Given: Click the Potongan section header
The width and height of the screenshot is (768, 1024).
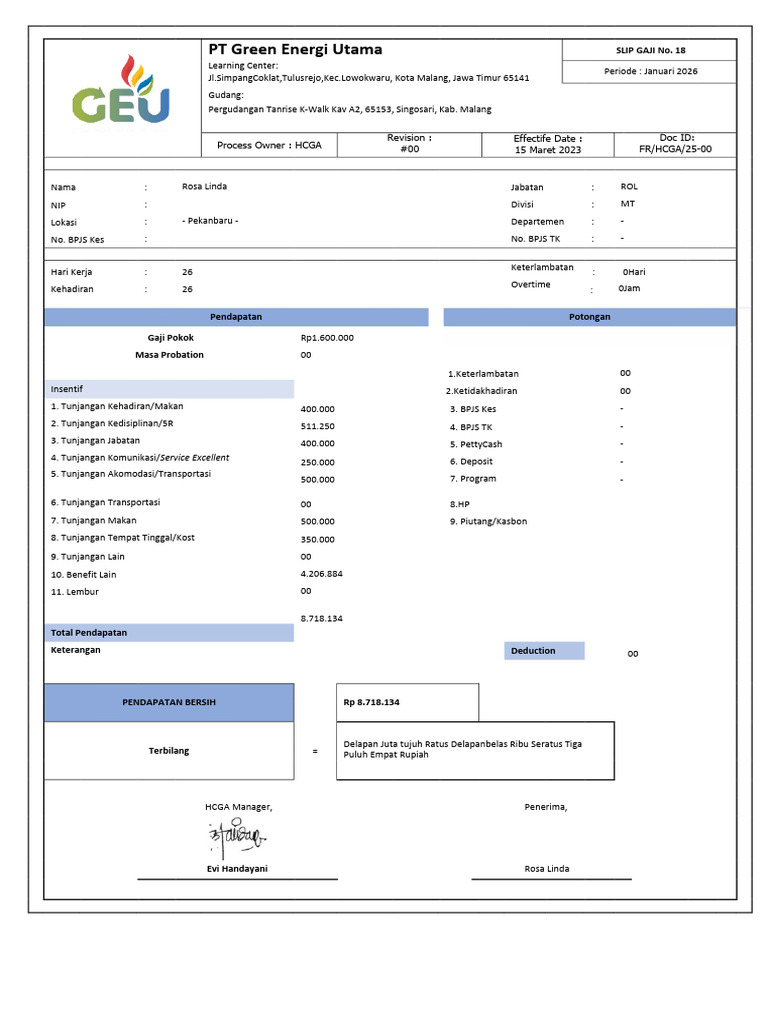Looking at the screenshot, I should coord(589,317).
